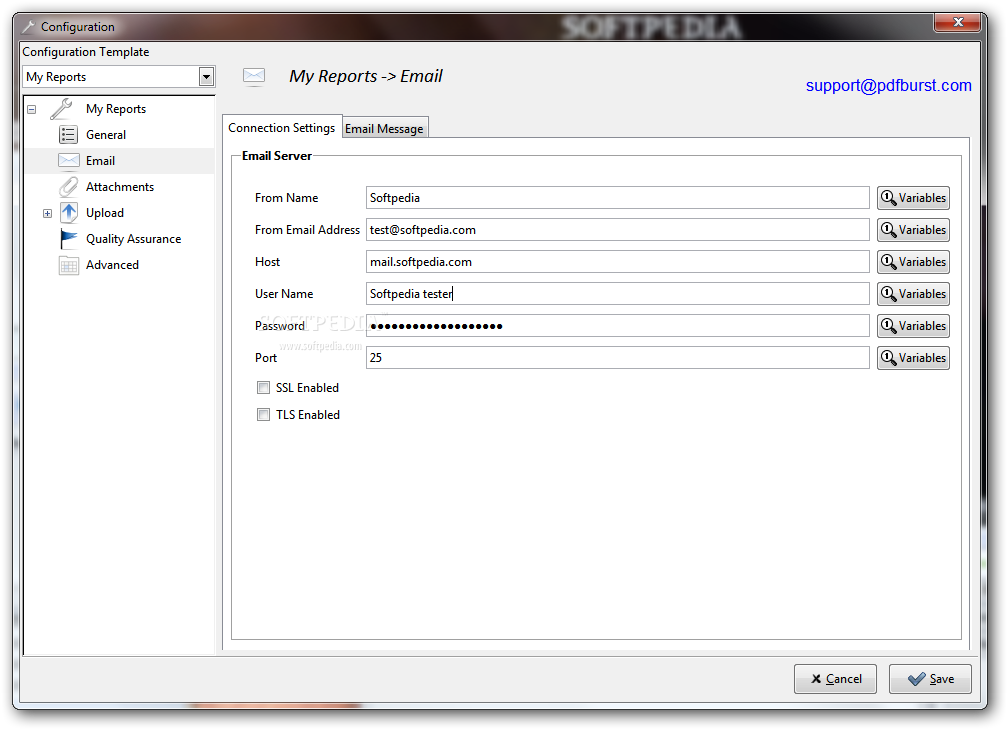Click Variables button for From Email Address
Screen dimensions: 1008x730
point(913,230)
